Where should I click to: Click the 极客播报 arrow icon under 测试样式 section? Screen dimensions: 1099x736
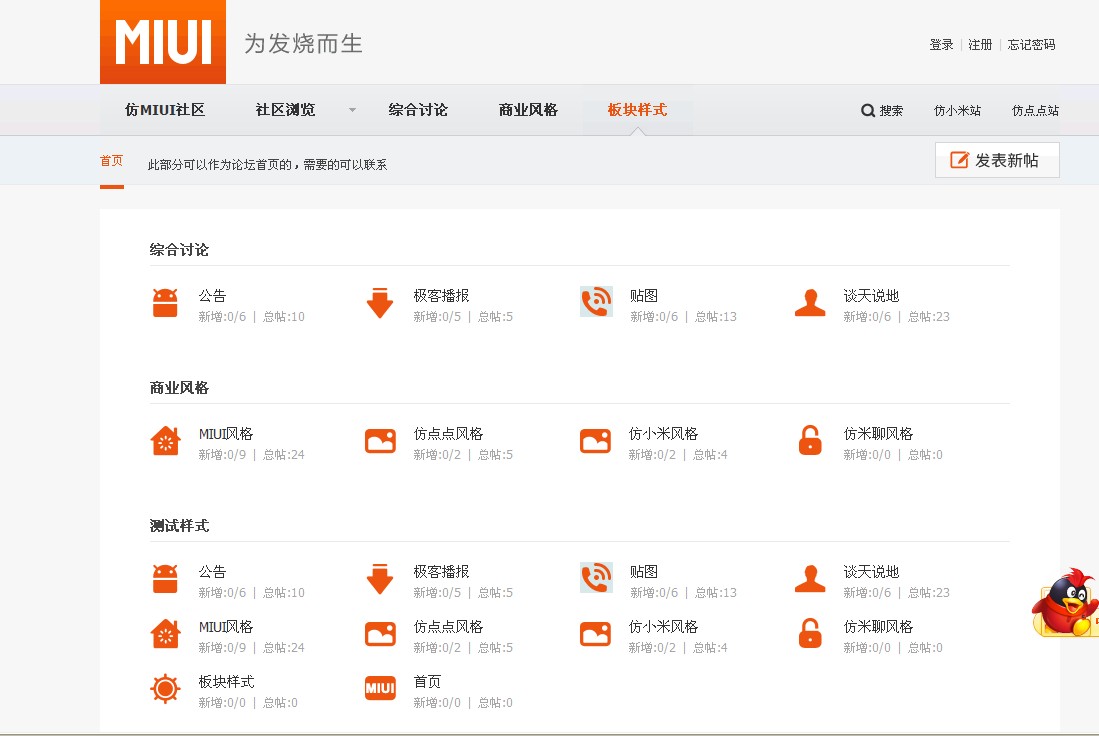[380, 579]
